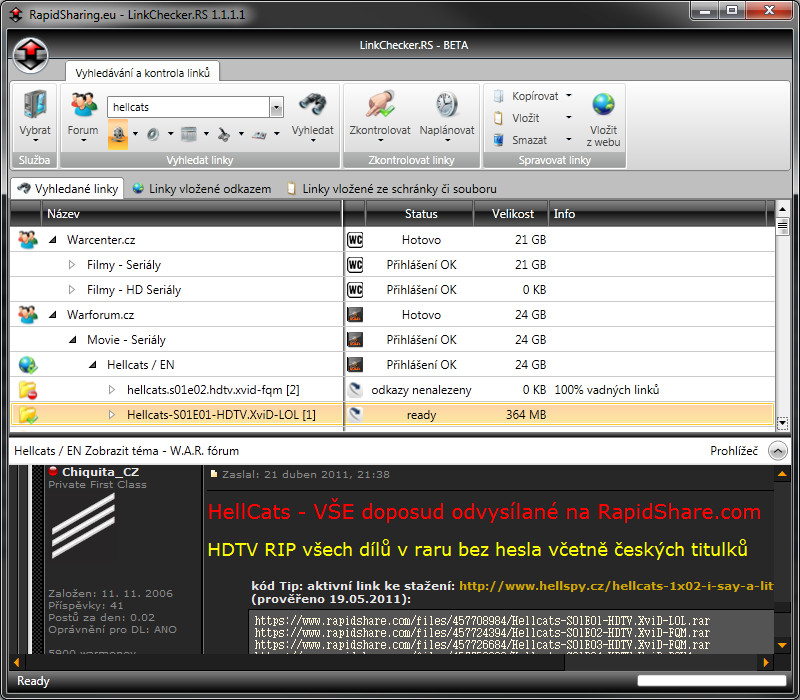The height and width of the screenshot is (700, 800).
Task: Click the Zkontrolovat hand-with-checkmark icon
Action: coord(380,105)
